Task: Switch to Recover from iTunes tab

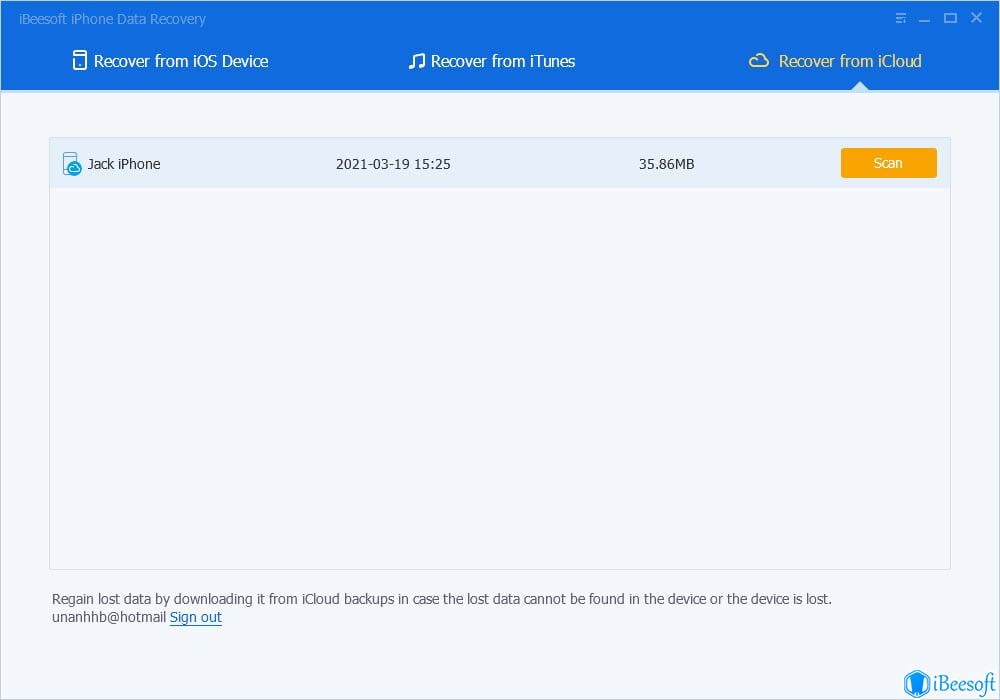Action: pyautogui.click(x=492, y=61)
